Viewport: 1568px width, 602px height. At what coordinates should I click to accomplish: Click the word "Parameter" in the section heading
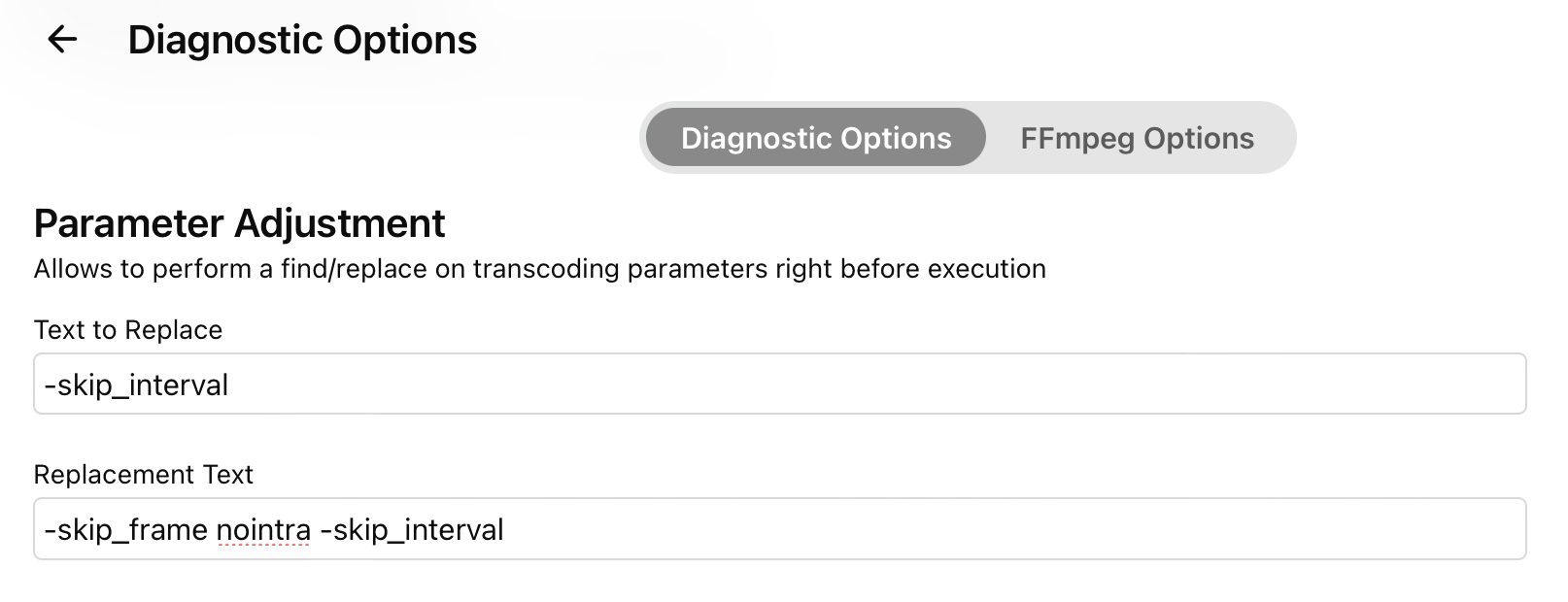point(128,223)
